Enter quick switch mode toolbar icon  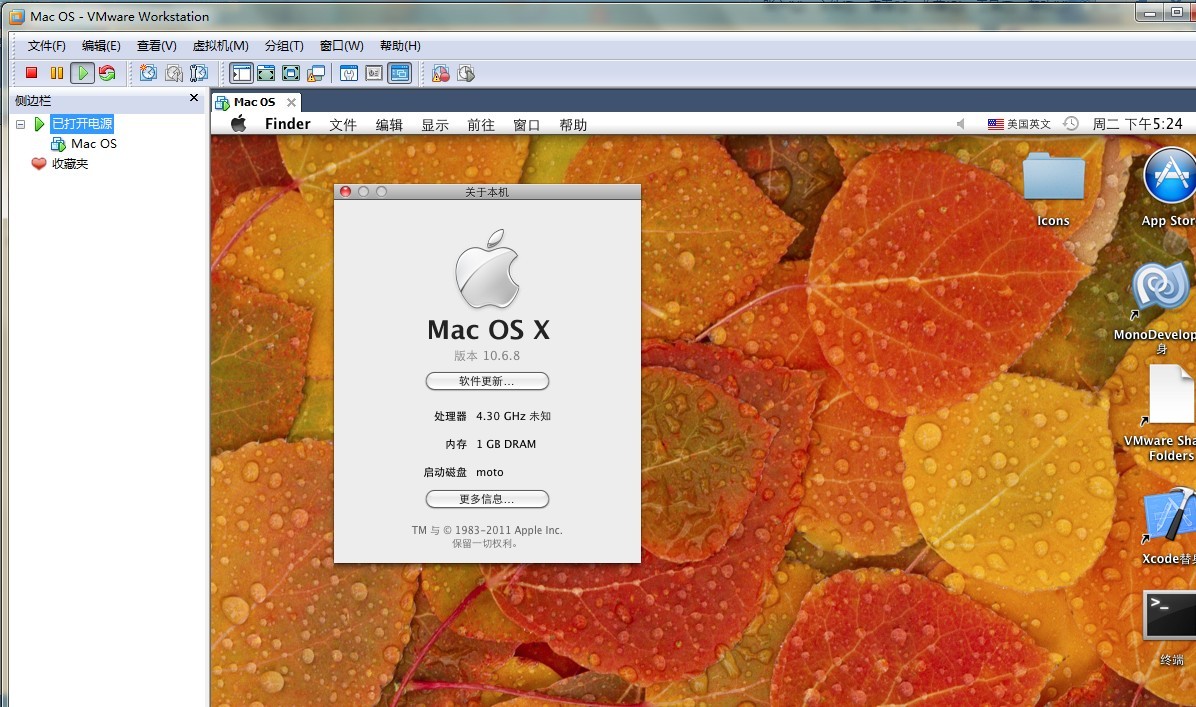pyautogui.click(x=266, y=73)
